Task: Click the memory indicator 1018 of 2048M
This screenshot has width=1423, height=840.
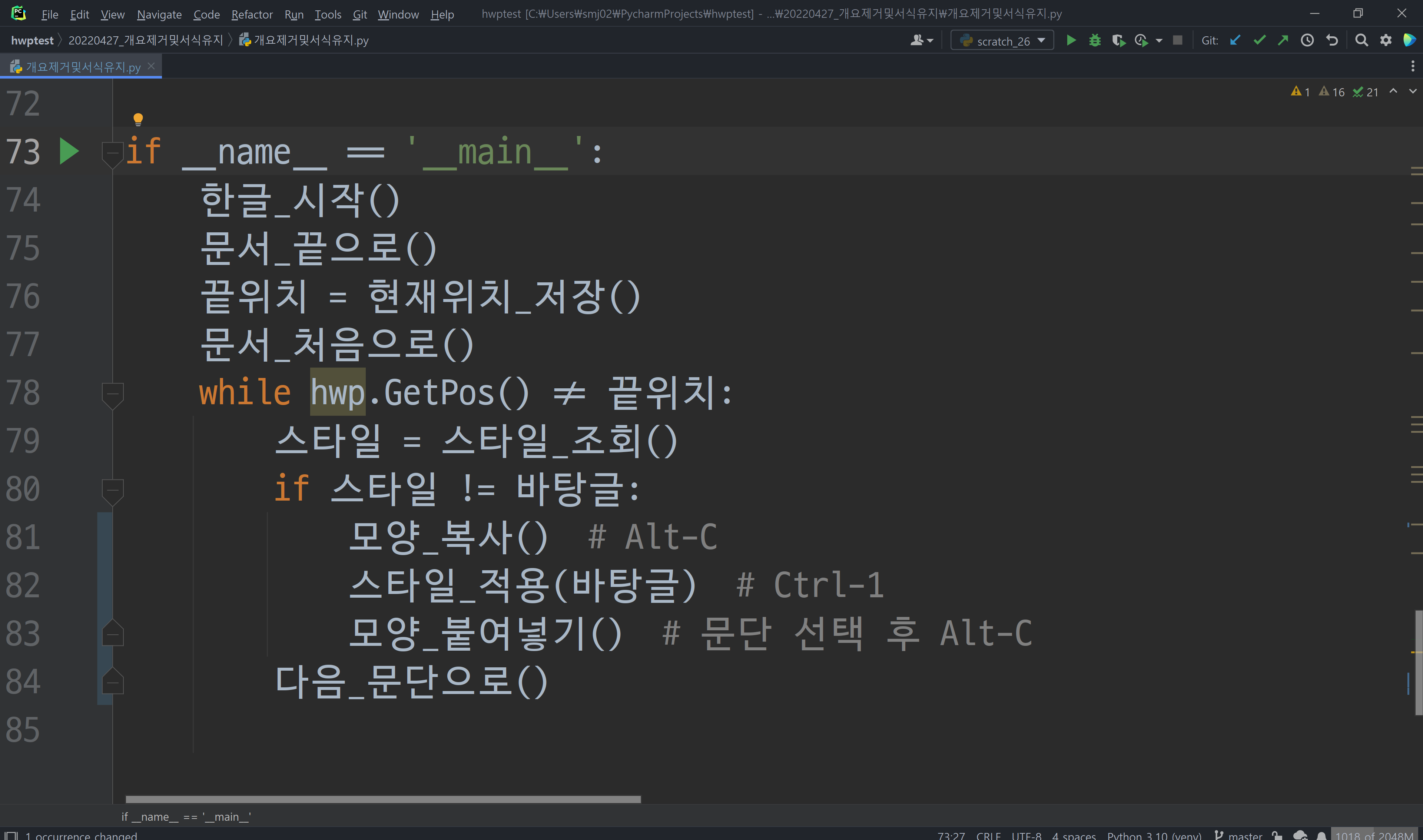Action: 1374,835
